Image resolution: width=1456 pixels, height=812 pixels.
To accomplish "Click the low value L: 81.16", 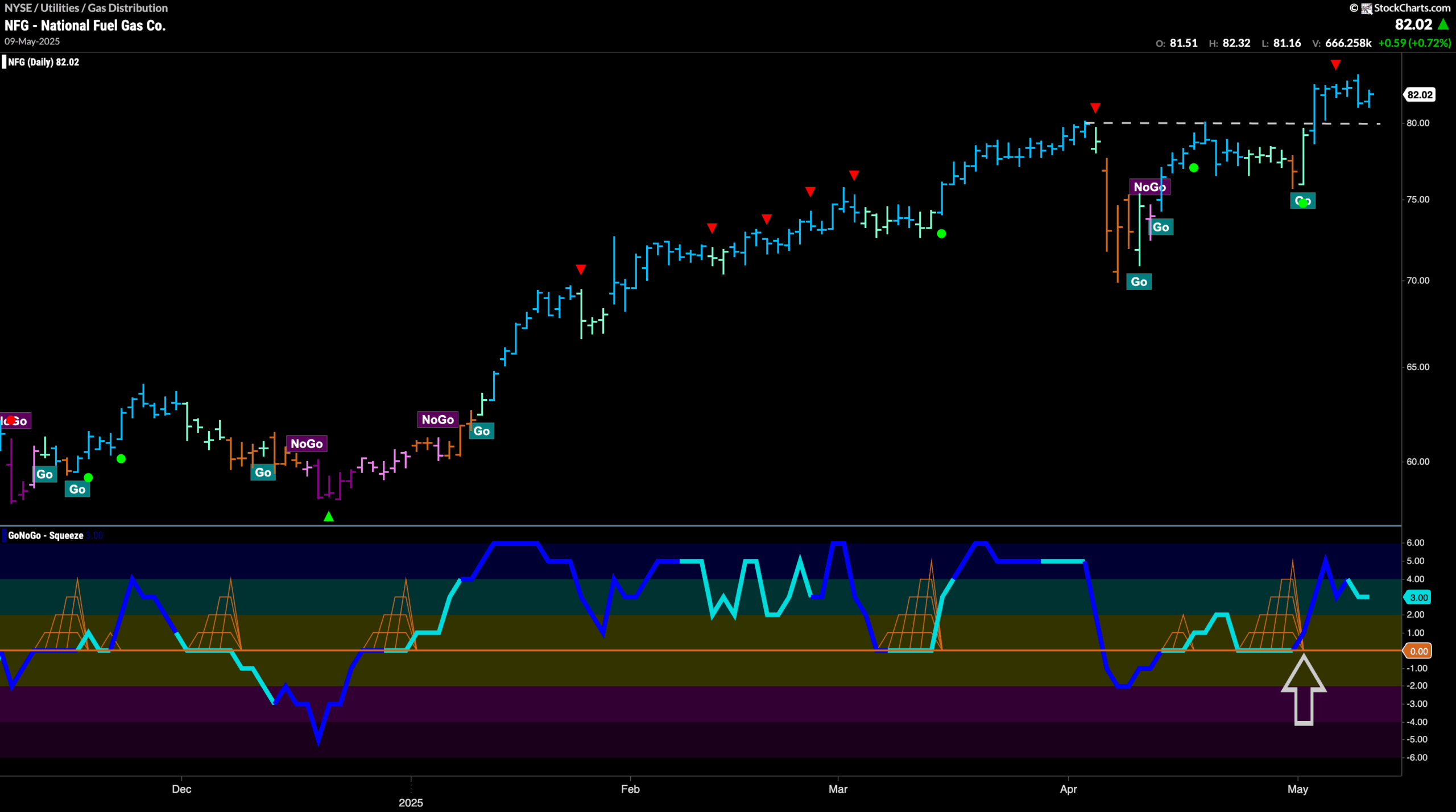I will click(x=1281, y=43).
